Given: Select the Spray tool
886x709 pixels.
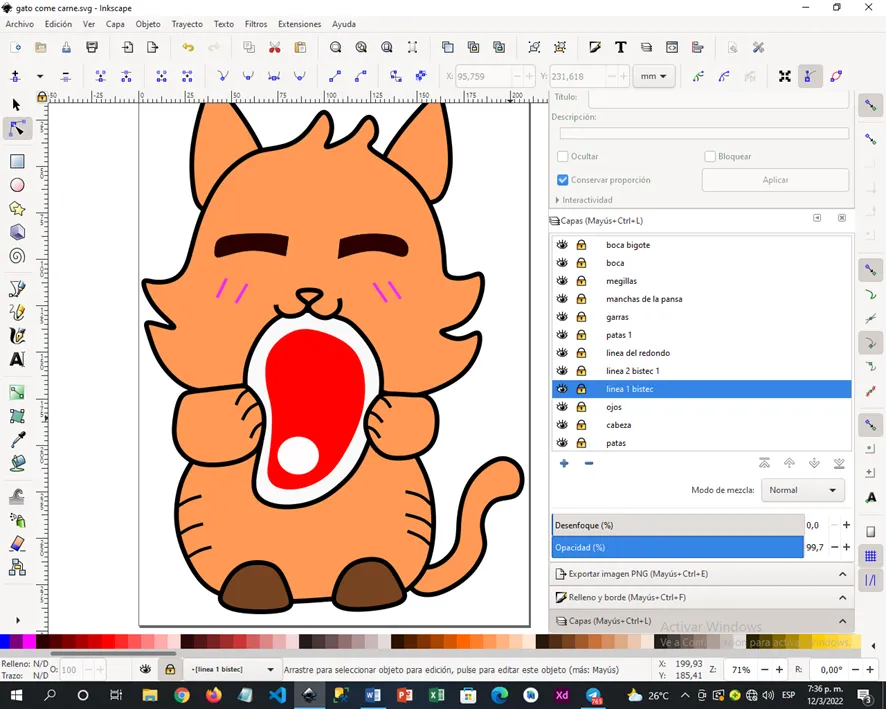Looking at the screenshot, I should (x=17, y=520).
